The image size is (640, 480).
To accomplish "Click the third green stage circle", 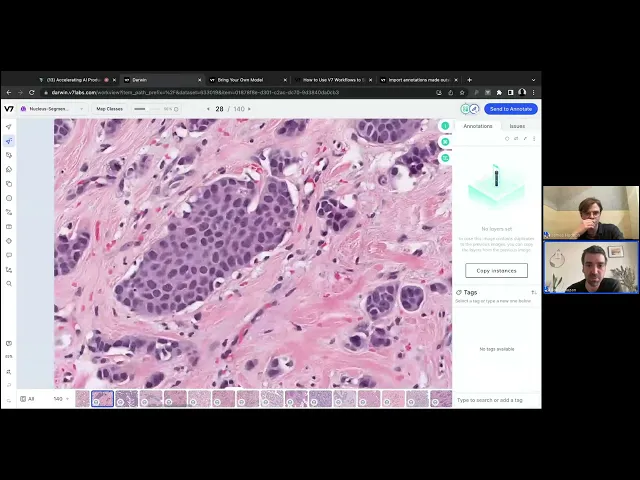I will point(445,158).
